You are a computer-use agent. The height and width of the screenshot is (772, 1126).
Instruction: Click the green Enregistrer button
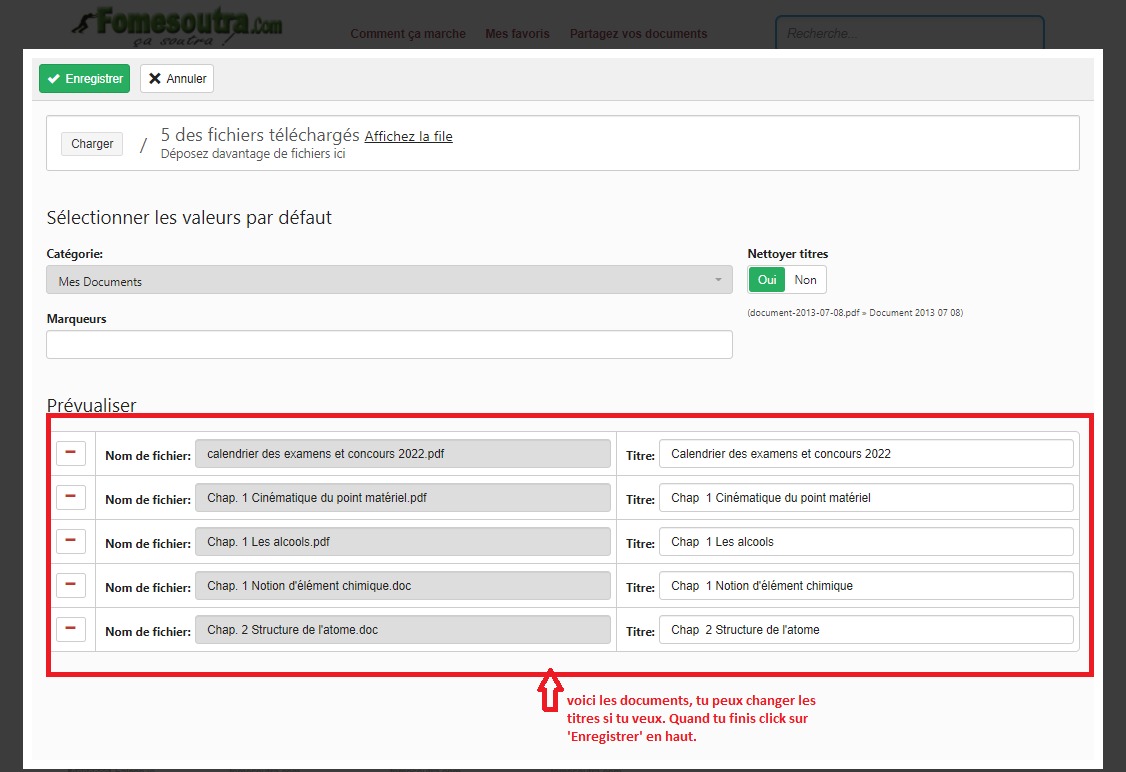pyautogui.click(x=85, y=78)
